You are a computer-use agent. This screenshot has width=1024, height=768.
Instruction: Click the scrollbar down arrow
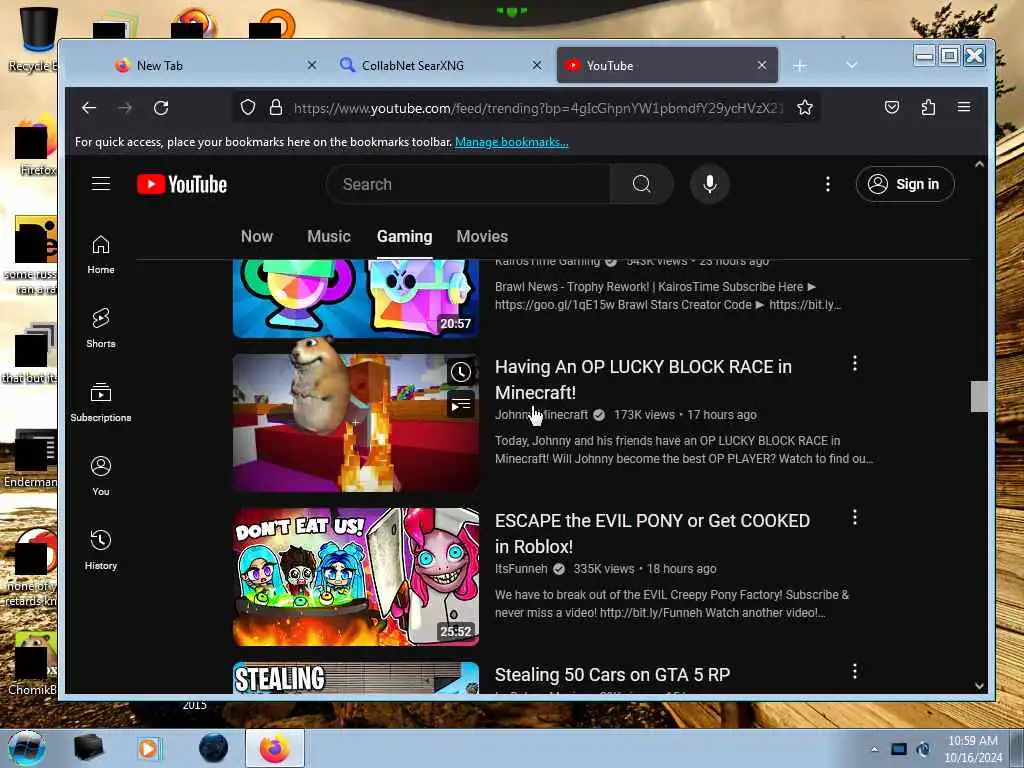[x=979, y=686]
